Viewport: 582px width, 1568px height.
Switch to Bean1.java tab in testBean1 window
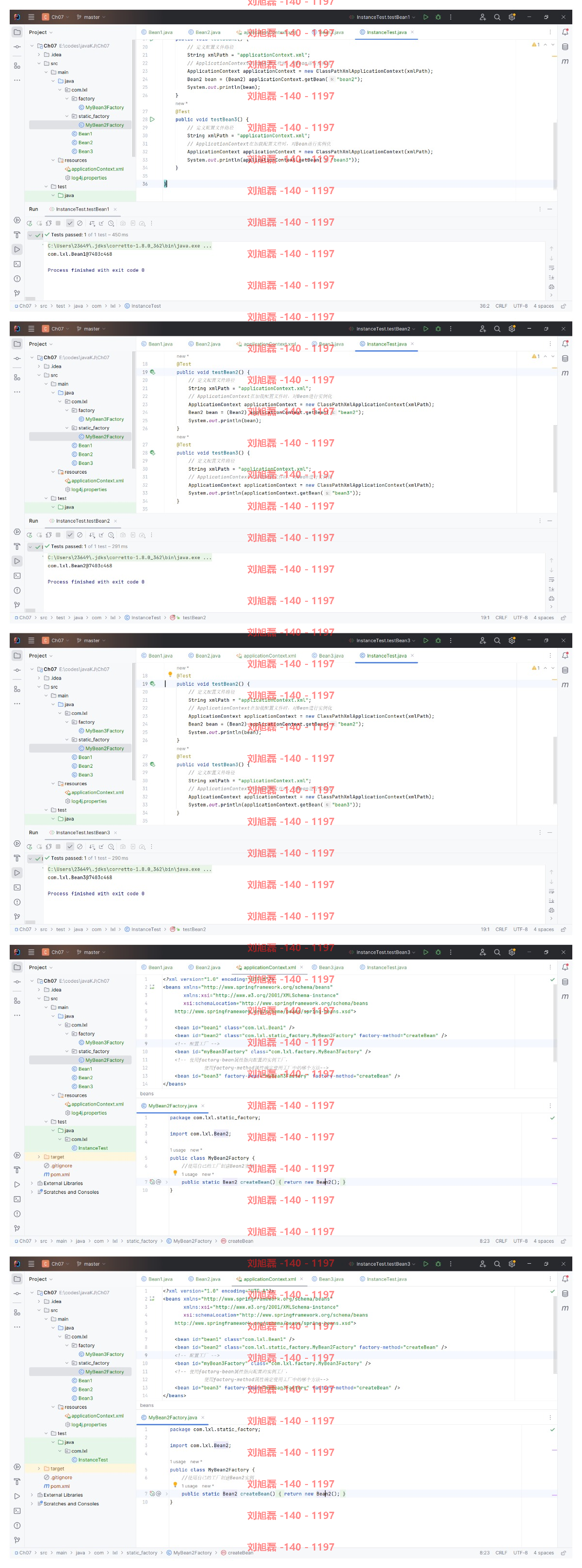point(157,32)
